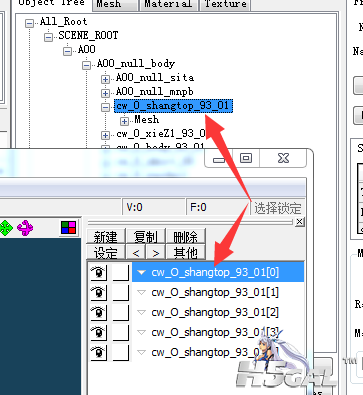The height and width of the screenshot is (395, 363).
Task: Click the green four-arrow move icon
Action: (x=5, y=228)
